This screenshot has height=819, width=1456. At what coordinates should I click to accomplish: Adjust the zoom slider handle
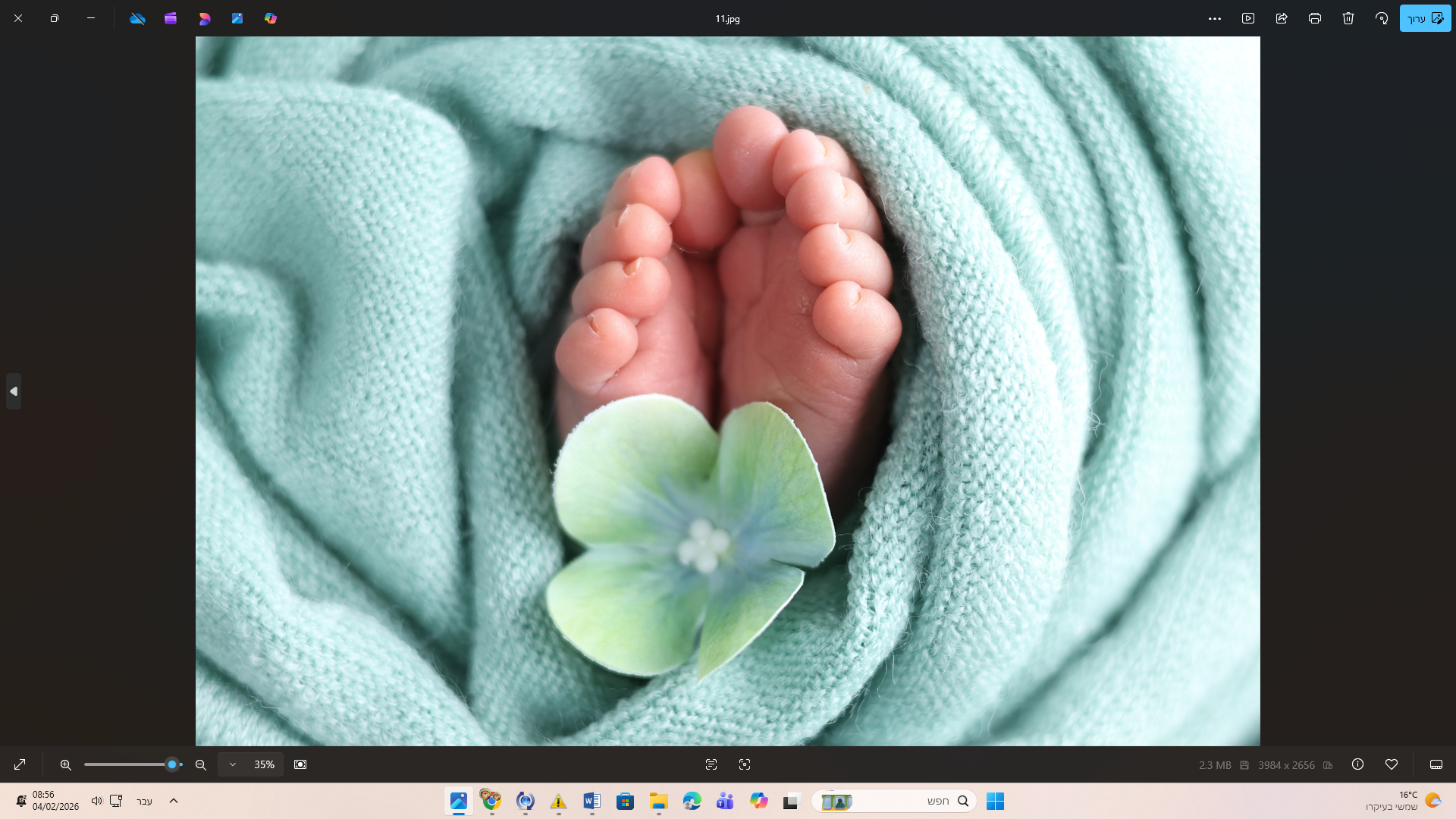tap(172, 764)
